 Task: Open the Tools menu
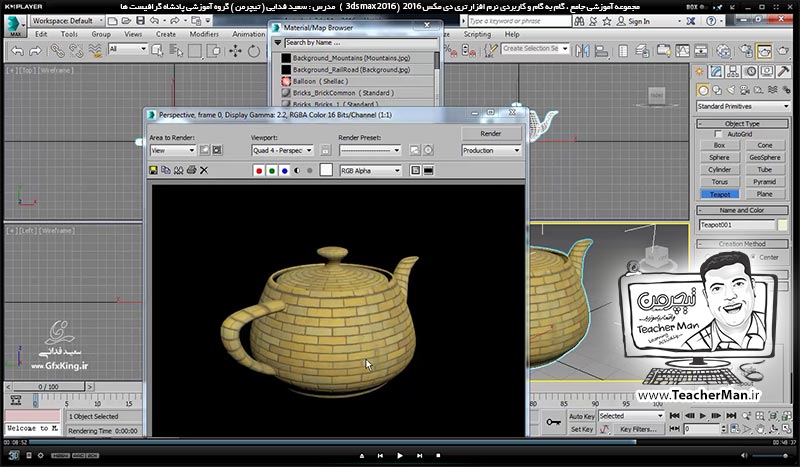[x=69, y=34]
